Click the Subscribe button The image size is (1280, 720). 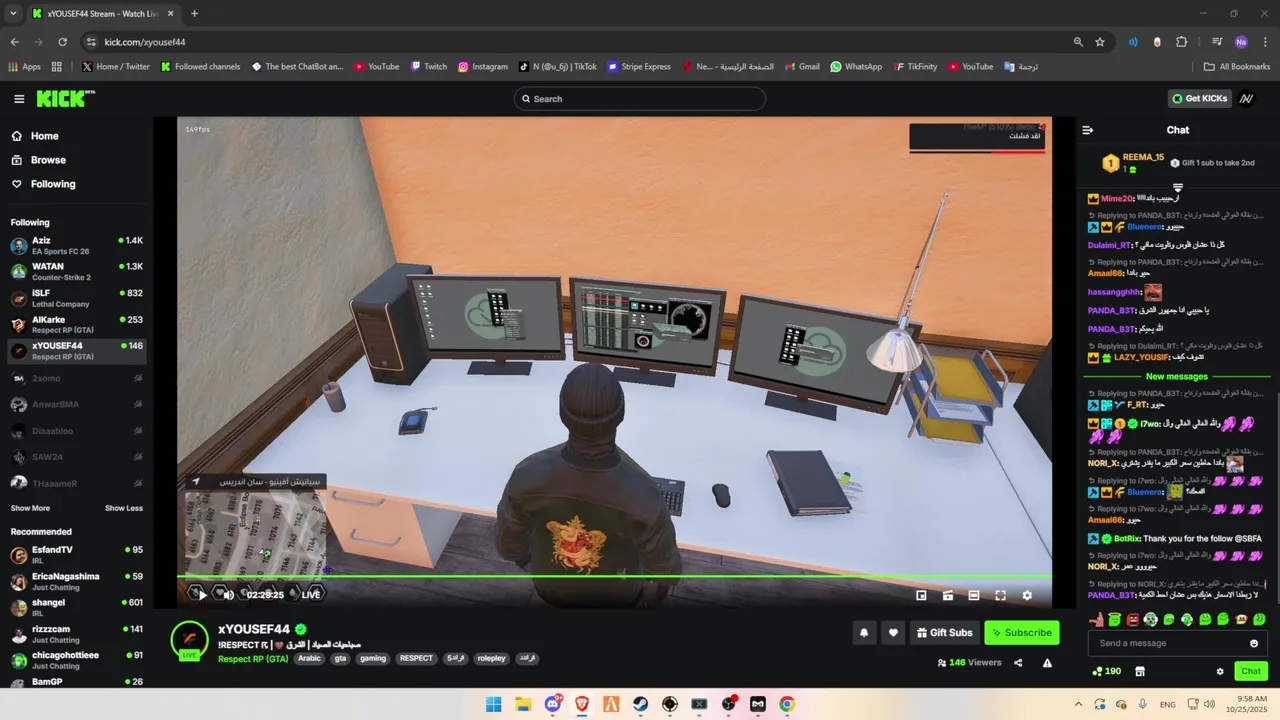pyautogui.click(x=1021, y=632)
